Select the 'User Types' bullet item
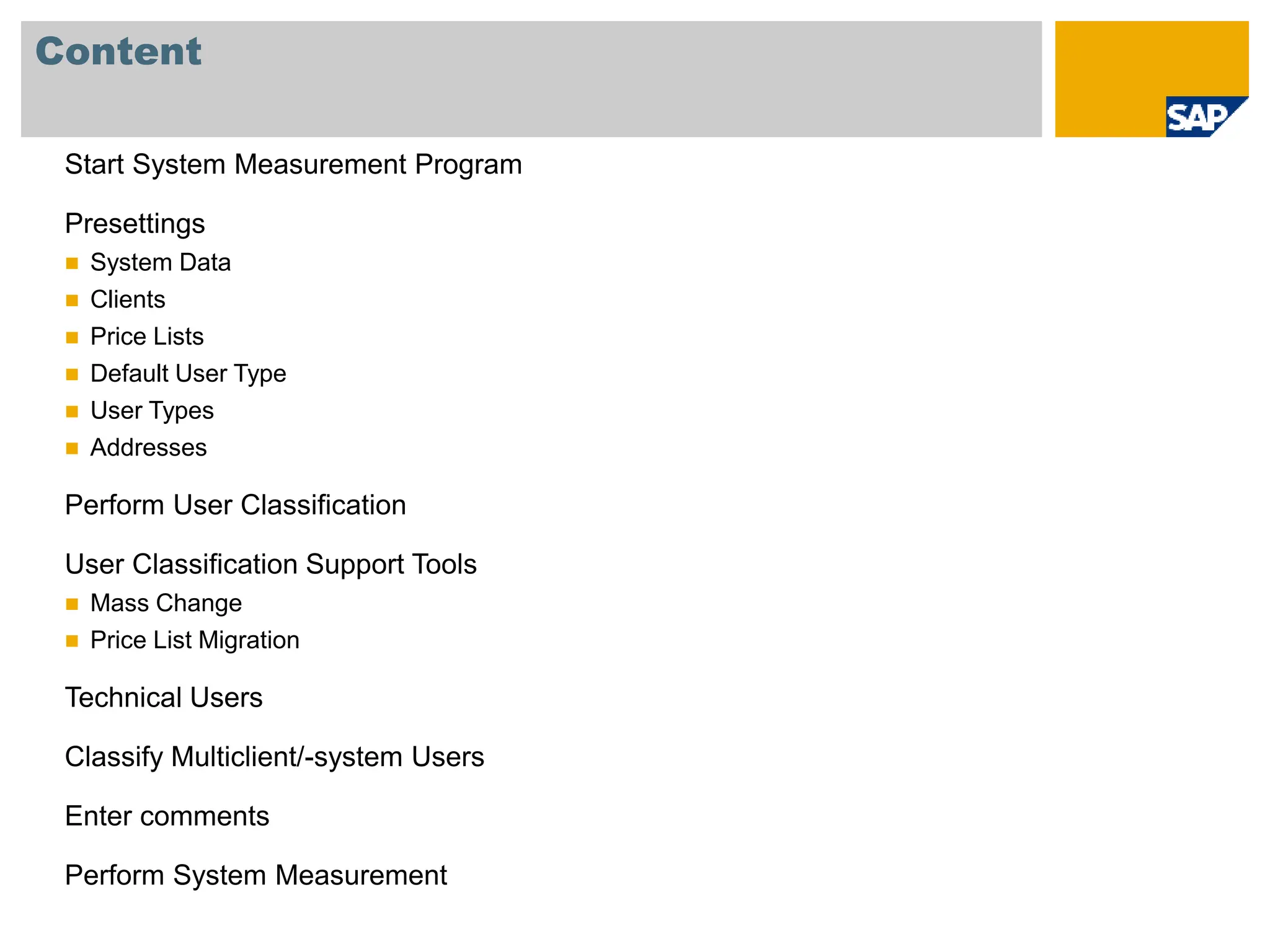Viewport: 1270px width, 952px height. 152,411
